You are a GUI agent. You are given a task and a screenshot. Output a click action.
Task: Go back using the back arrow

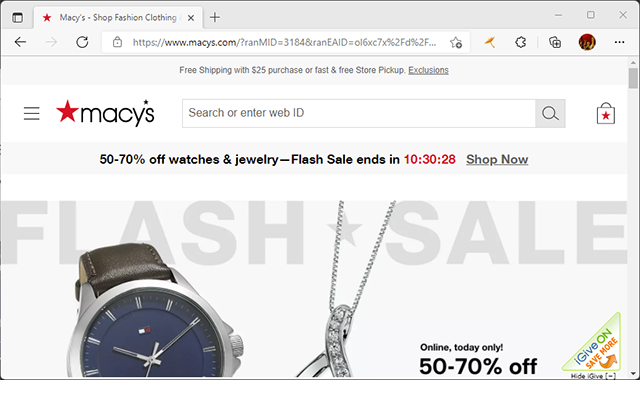click(x=20, y=42)
